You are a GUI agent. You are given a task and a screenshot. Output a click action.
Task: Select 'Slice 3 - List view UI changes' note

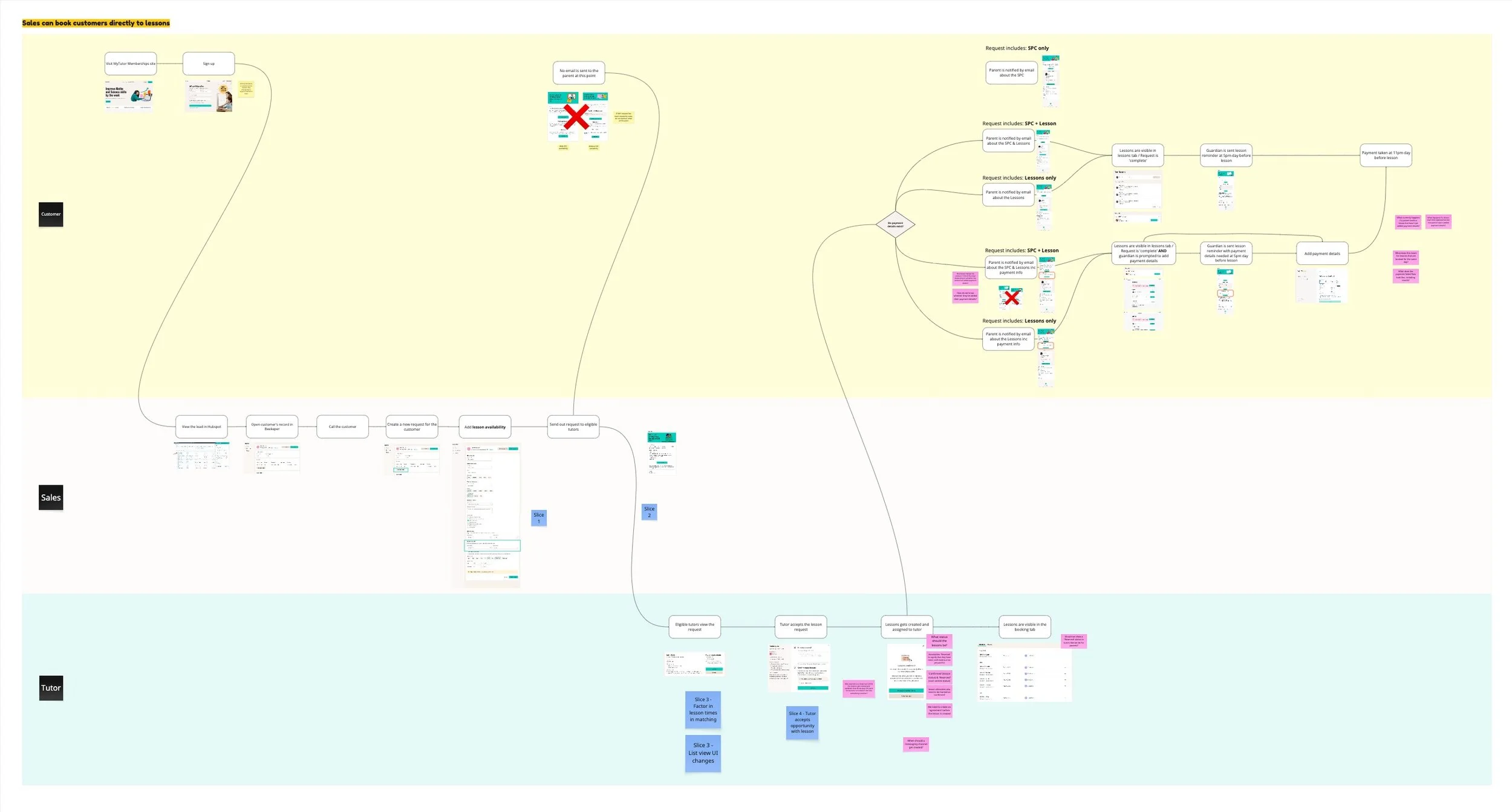pyautogui.click(x=703, y=753)
